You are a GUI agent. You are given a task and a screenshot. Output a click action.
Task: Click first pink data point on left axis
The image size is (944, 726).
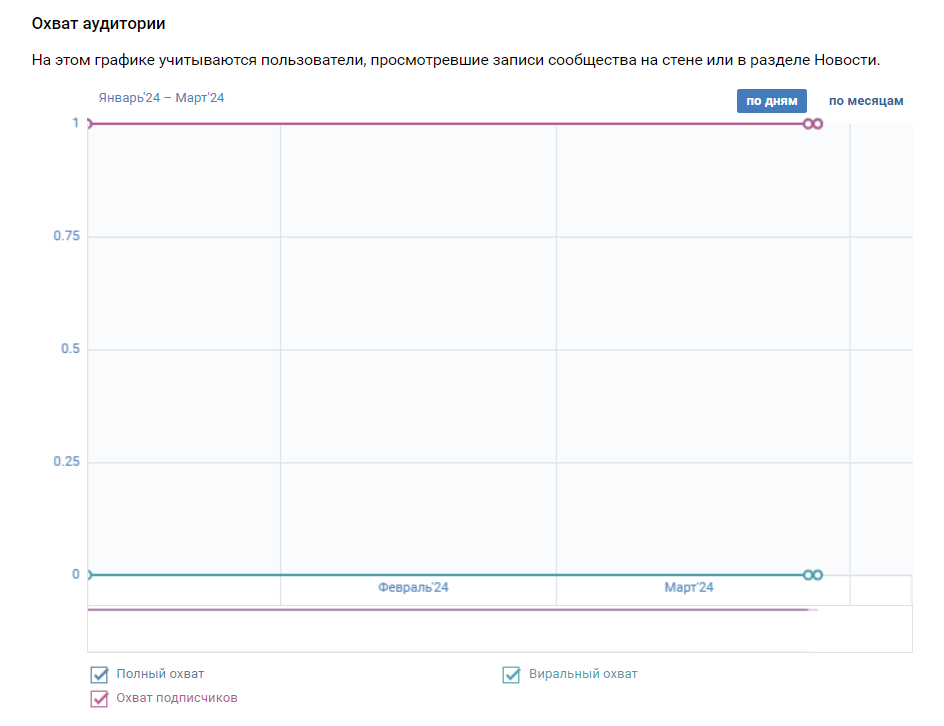tap(88, 124)
